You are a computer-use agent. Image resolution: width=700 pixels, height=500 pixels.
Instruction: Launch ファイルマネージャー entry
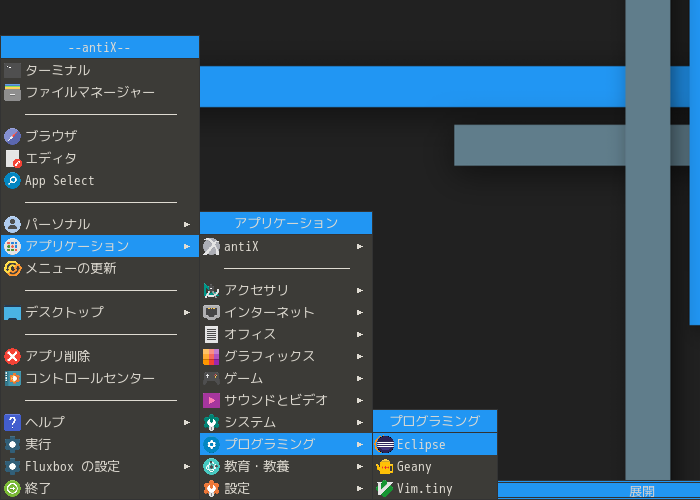click(100, 92)
